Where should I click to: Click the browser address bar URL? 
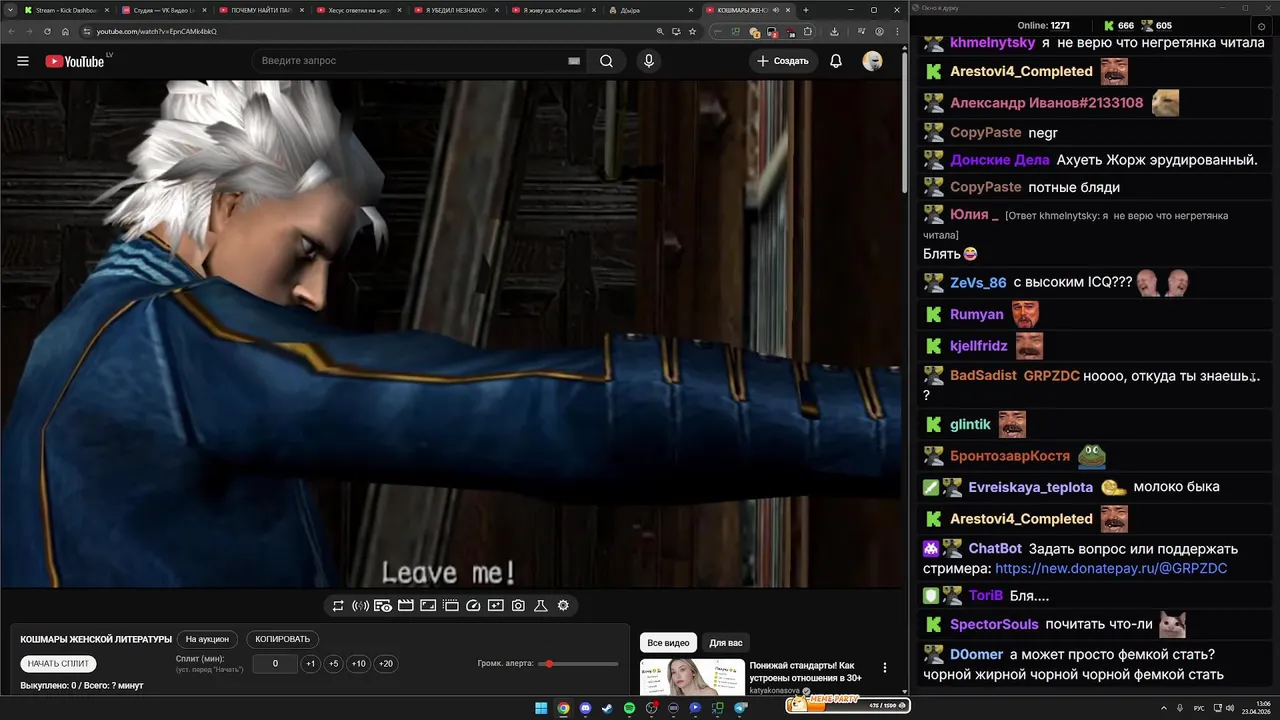(157, 31)
